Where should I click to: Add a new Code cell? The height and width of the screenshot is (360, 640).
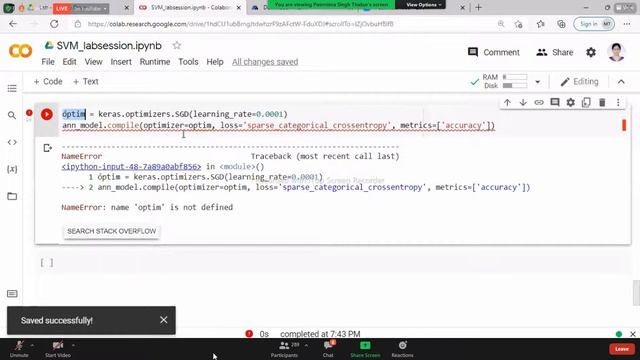point(48,82)
